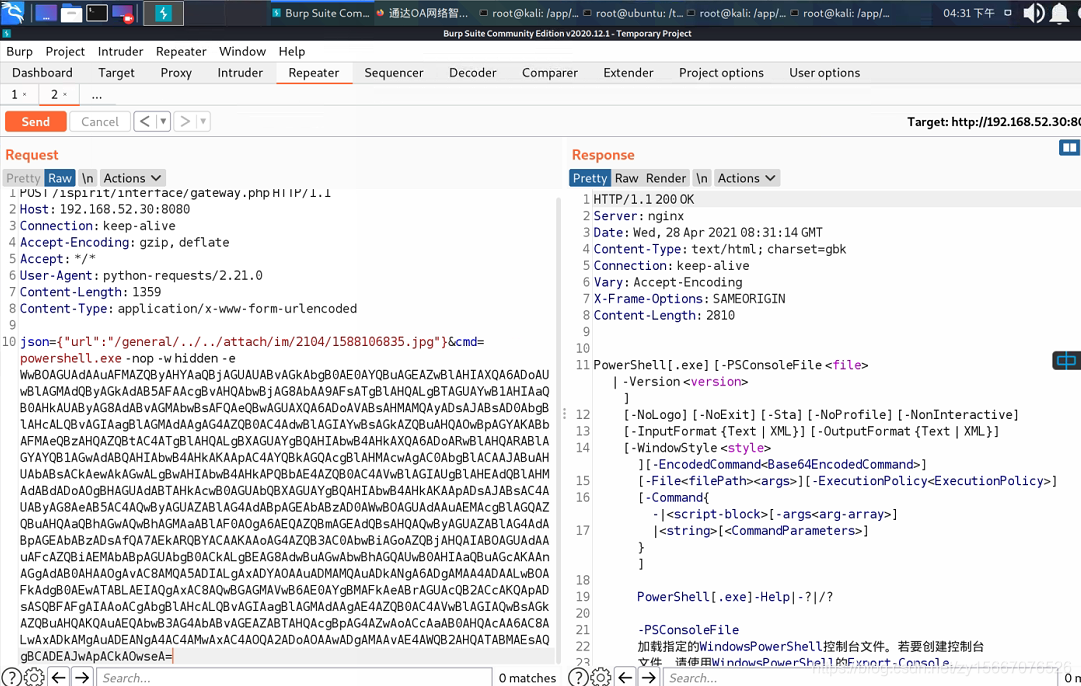Screen dimensions: 1081x686
Task: Go to next match in response search
Action: pos(649,677)
